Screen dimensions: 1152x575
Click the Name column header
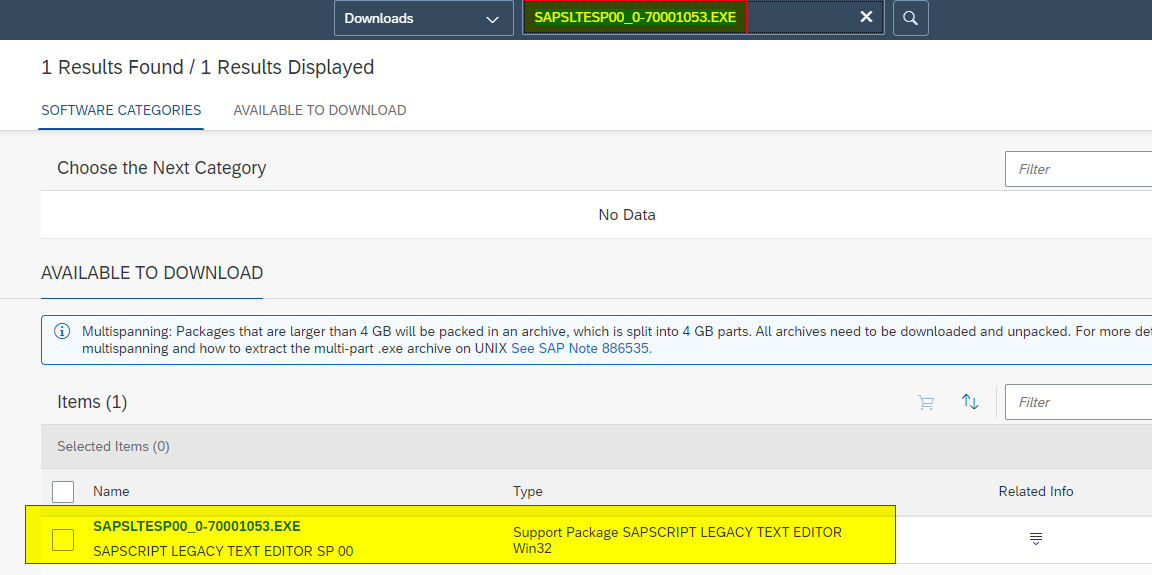coord(111,491)
